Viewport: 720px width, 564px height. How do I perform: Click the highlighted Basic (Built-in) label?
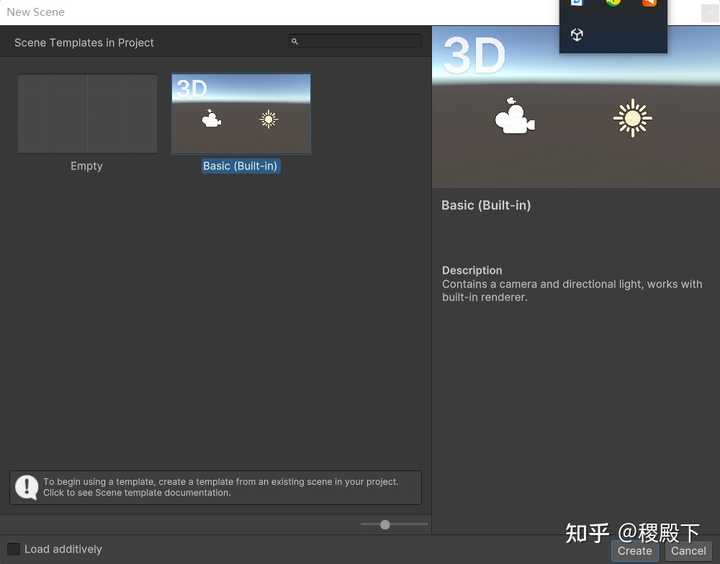[241, 166]
